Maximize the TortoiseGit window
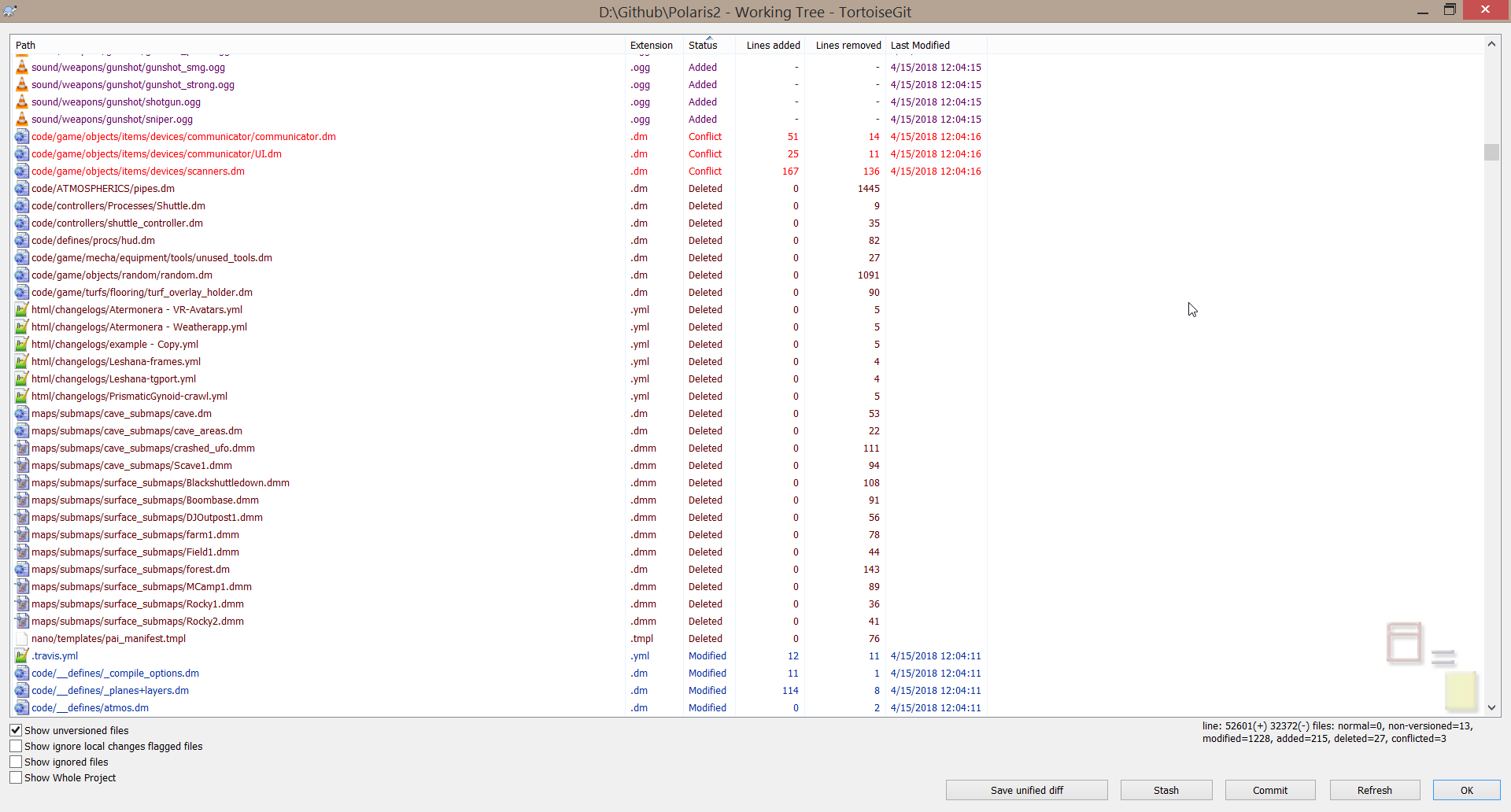 coord(1450,10)
